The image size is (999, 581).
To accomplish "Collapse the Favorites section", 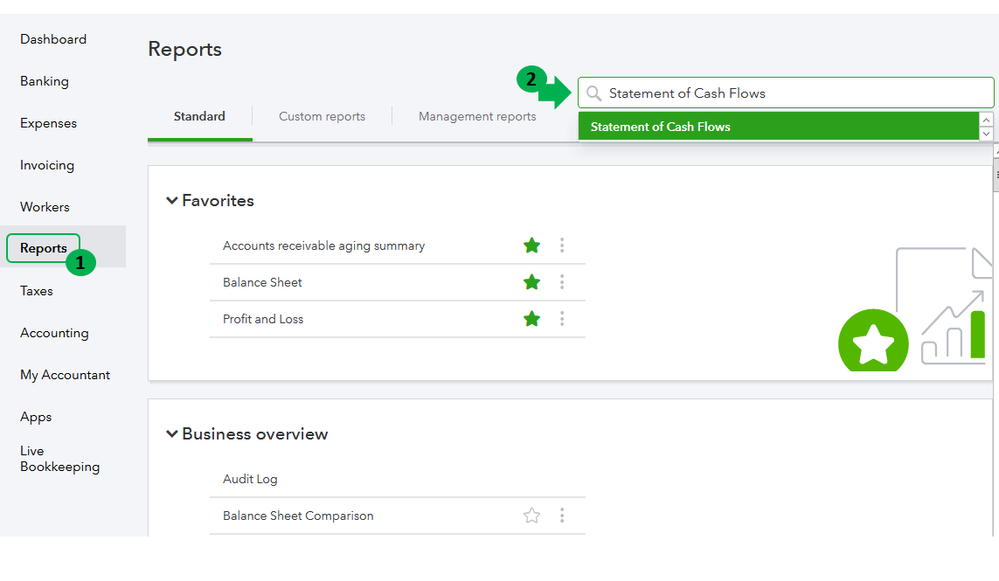I will (x=172, y=201).
